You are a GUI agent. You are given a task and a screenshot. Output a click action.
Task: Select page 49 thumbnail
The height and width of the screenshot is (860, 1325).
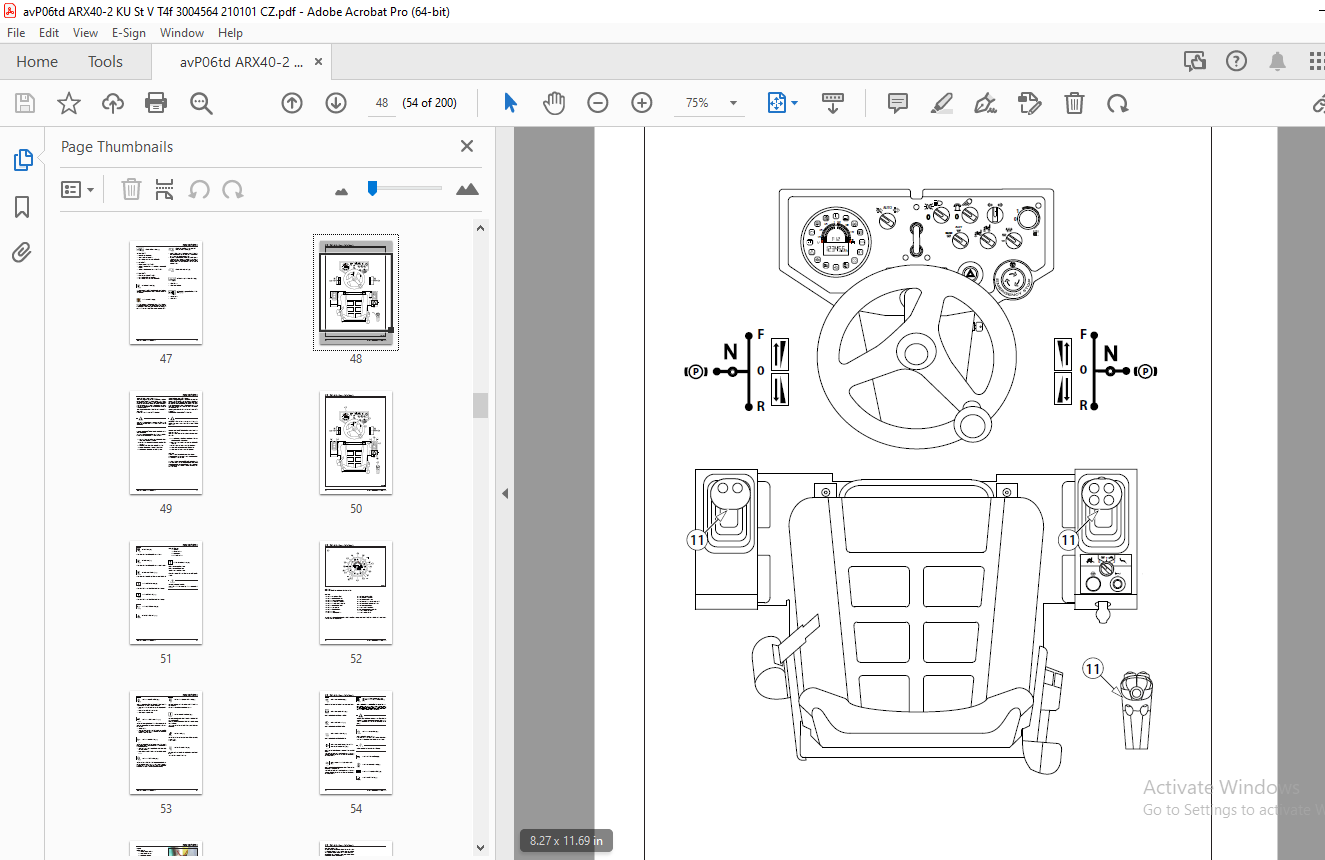click(166, 442)
